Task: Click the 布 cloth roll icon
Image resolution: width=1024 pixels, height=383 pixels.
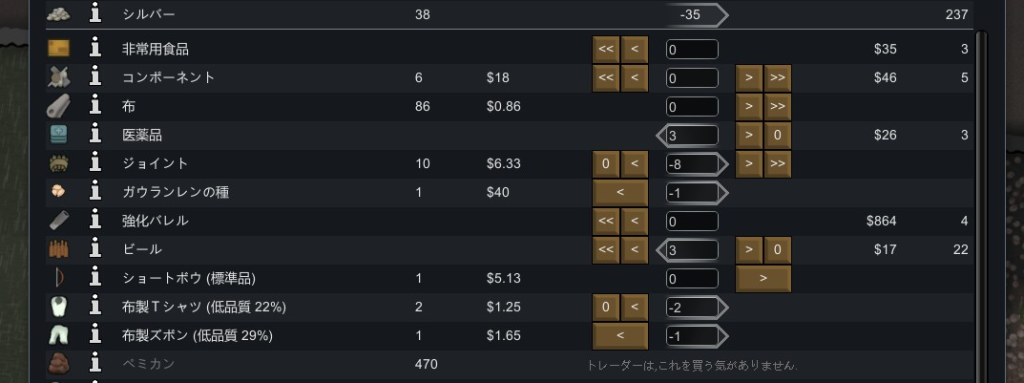Action: click(59, 107)
